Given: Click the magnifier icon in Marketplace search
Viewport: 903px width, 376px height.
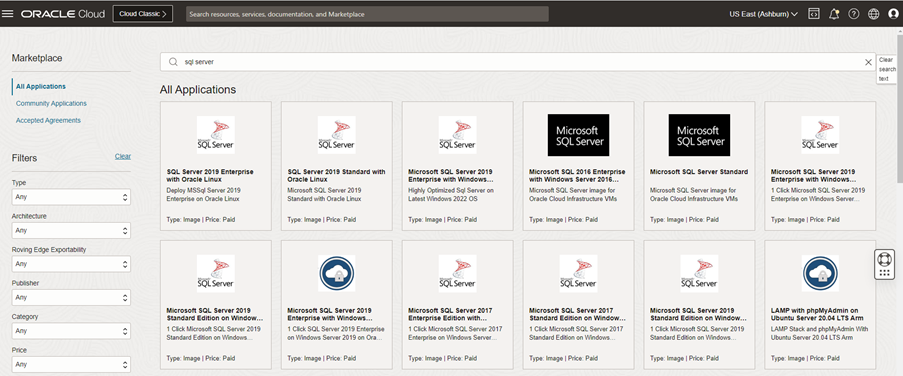Looking at the screenshot, I should 173,62.
